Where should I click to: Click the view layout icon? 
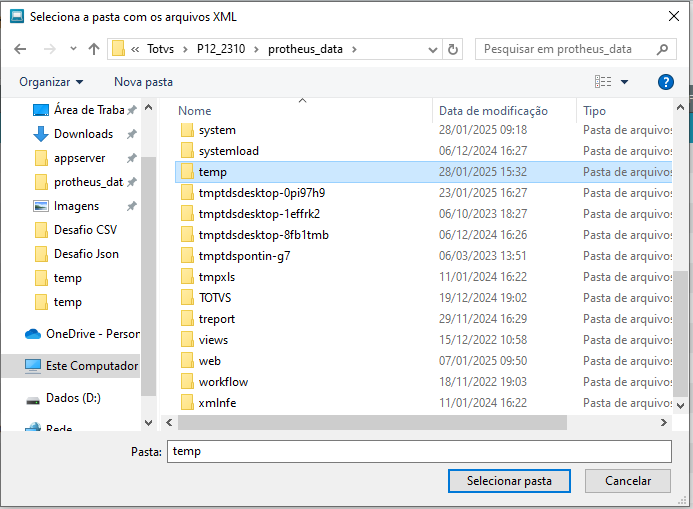click(x=603, y=82)
